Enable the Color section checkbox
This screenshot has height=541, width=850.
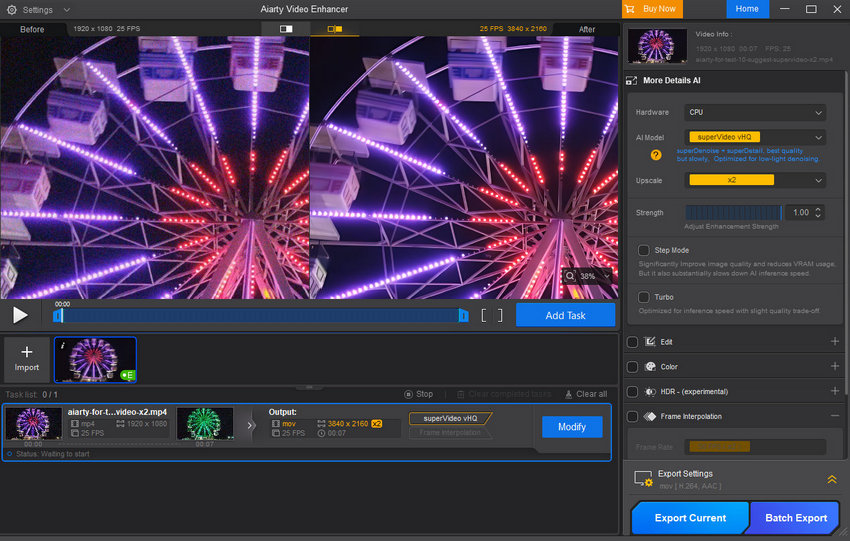(632, 367)
